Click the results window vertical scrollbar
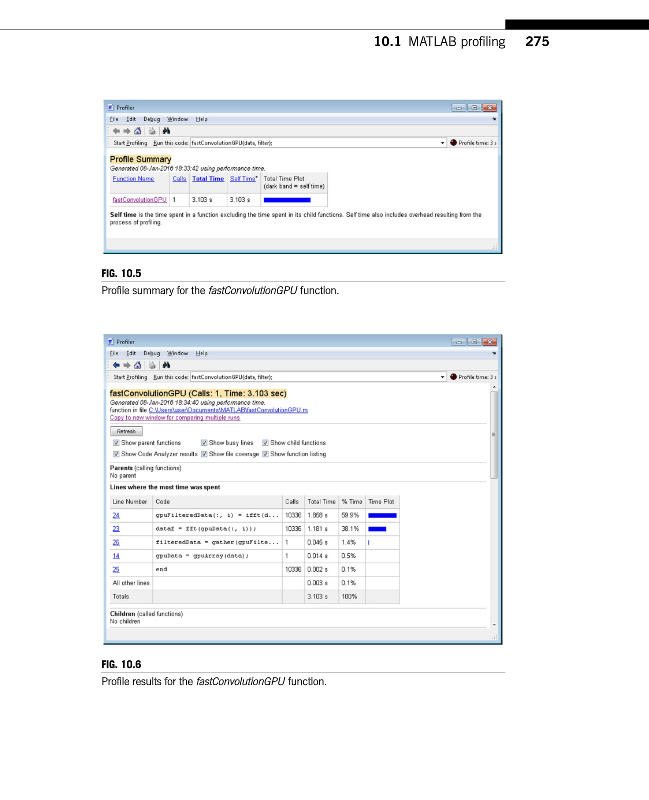Viewport: 649px width, 800px height. 494,500
